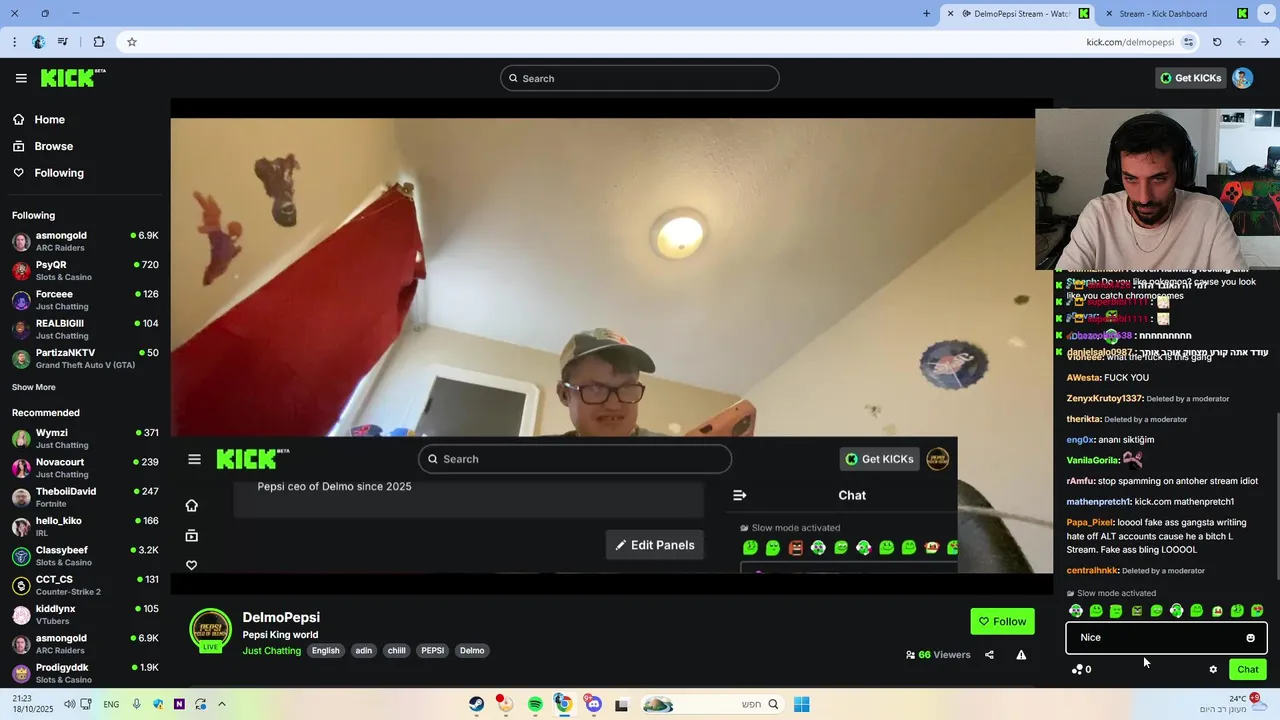Open the user profile avatar menu
Image resolution: width=1280 pixels, height=720 pixels.
pyautogui.click(x=1242, y=78)
